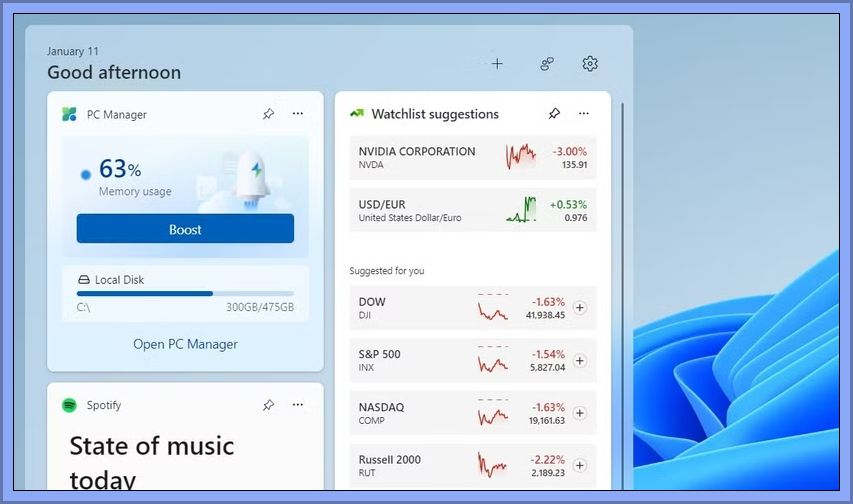Add NASDAQ to the watchlist
Screen dimensions: 853x504
[x=580, y=413]
